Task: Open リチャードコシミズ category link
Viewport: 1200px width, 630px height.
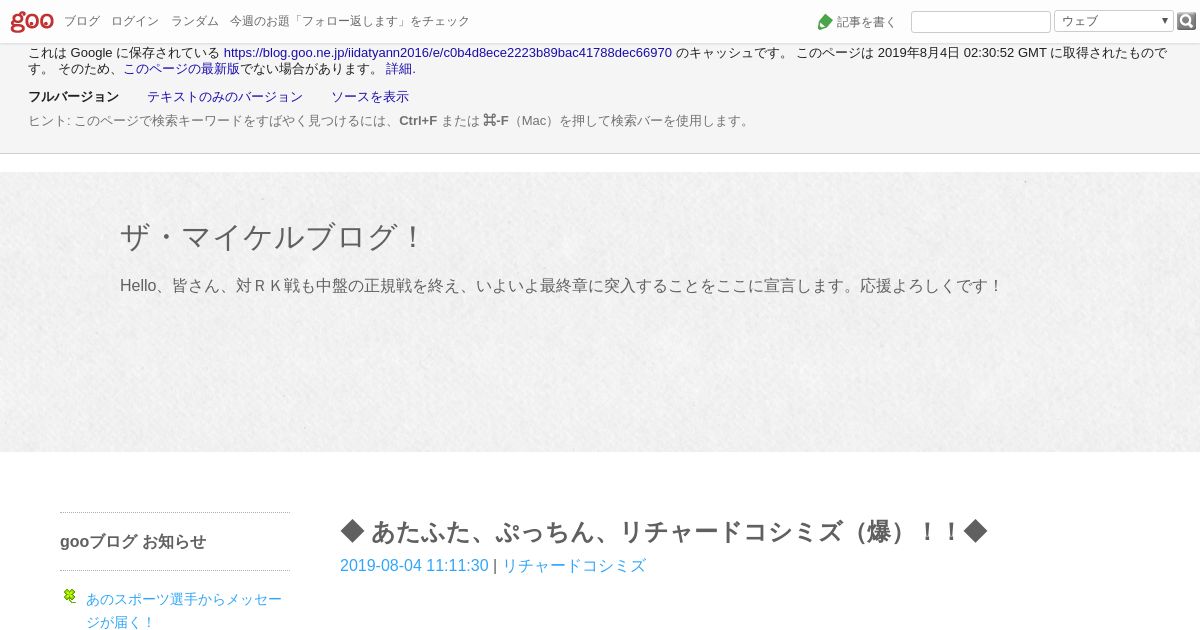Action: [574, 566]
